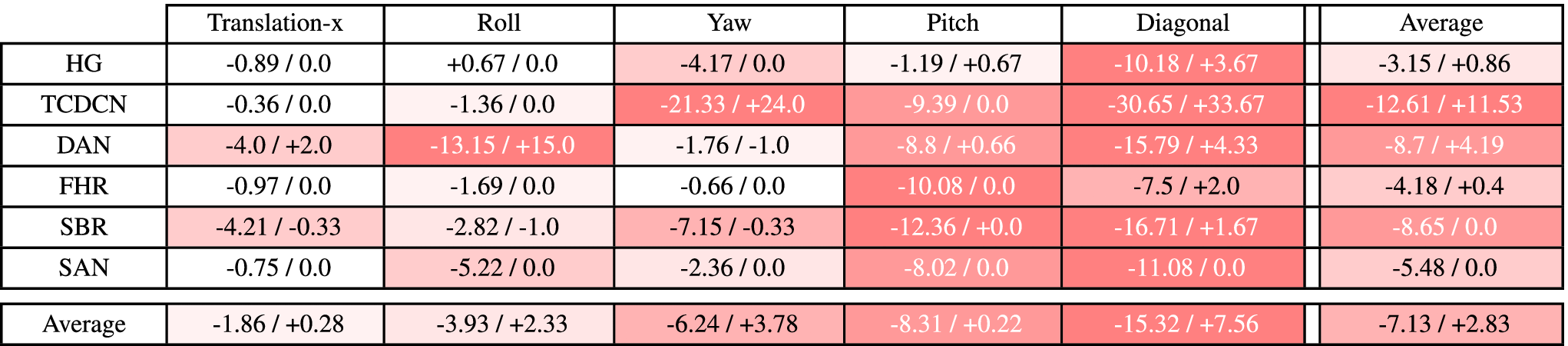Viewport: 1568px width, 346px height.
Task: Click the SAN row label
Action: pos(84,268)
